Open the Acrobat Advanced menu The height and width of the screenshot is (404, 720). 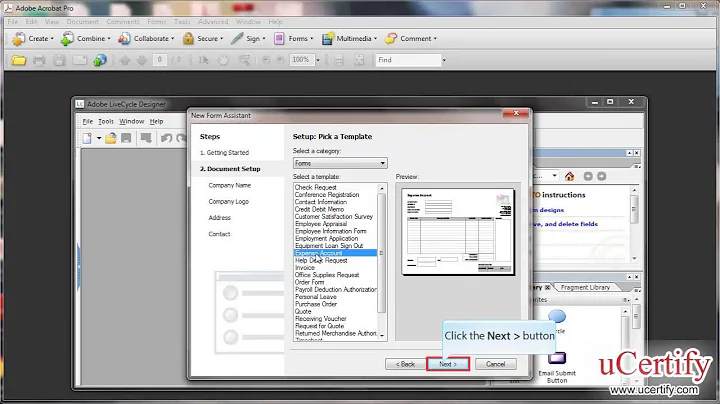tap(213, 22)
